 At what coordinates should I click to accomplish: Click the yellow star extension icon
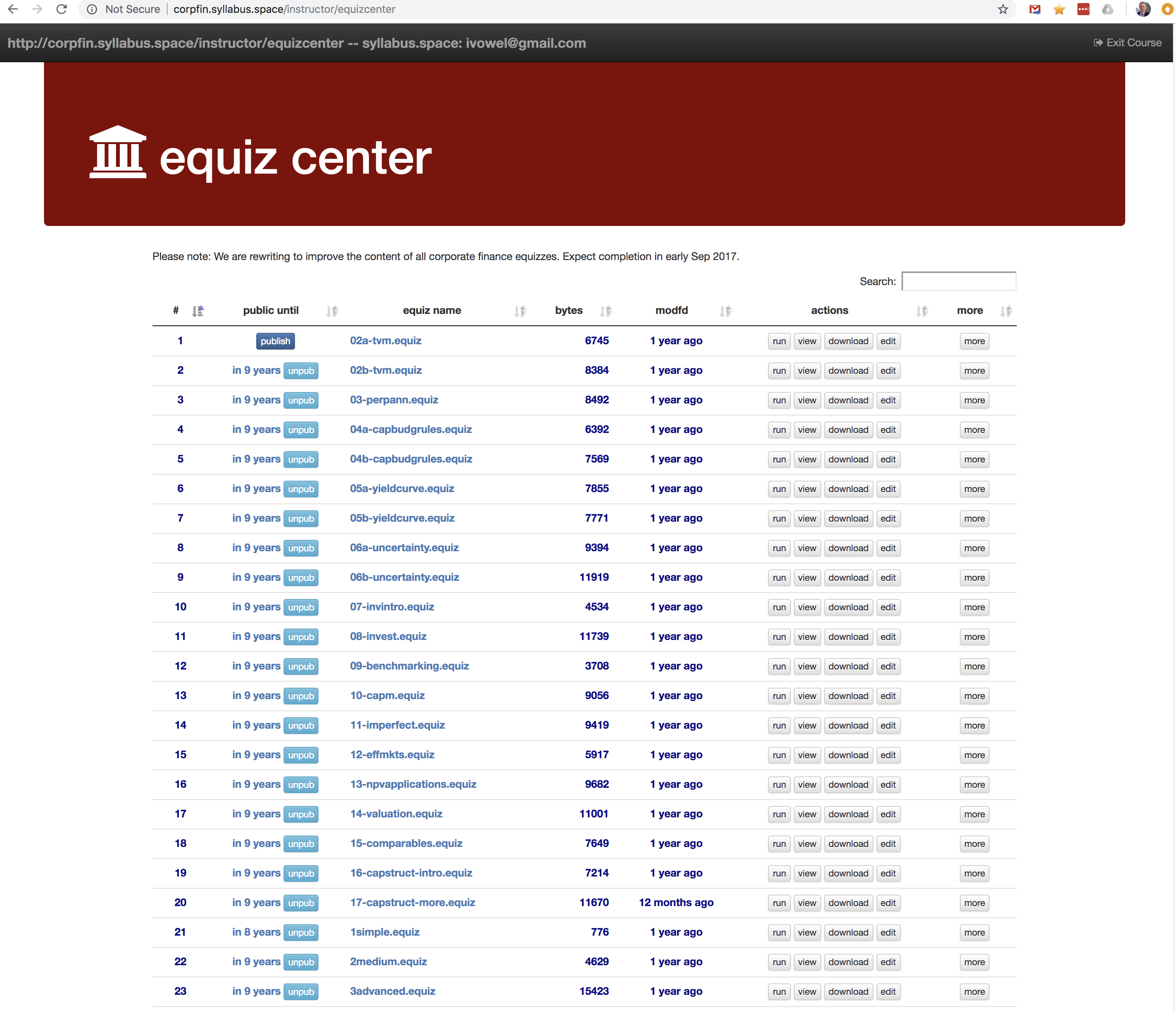tap(1058, 9)
